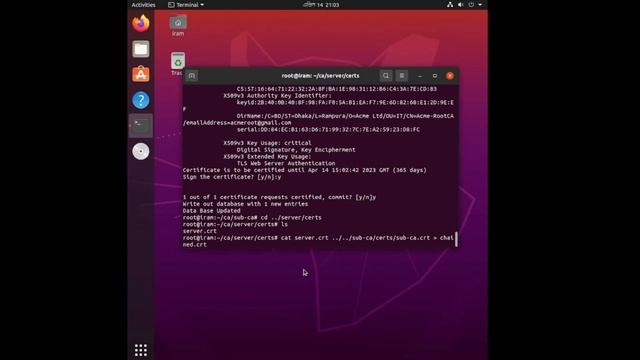Open the Files manager dock icon

[x=141, y=49]
